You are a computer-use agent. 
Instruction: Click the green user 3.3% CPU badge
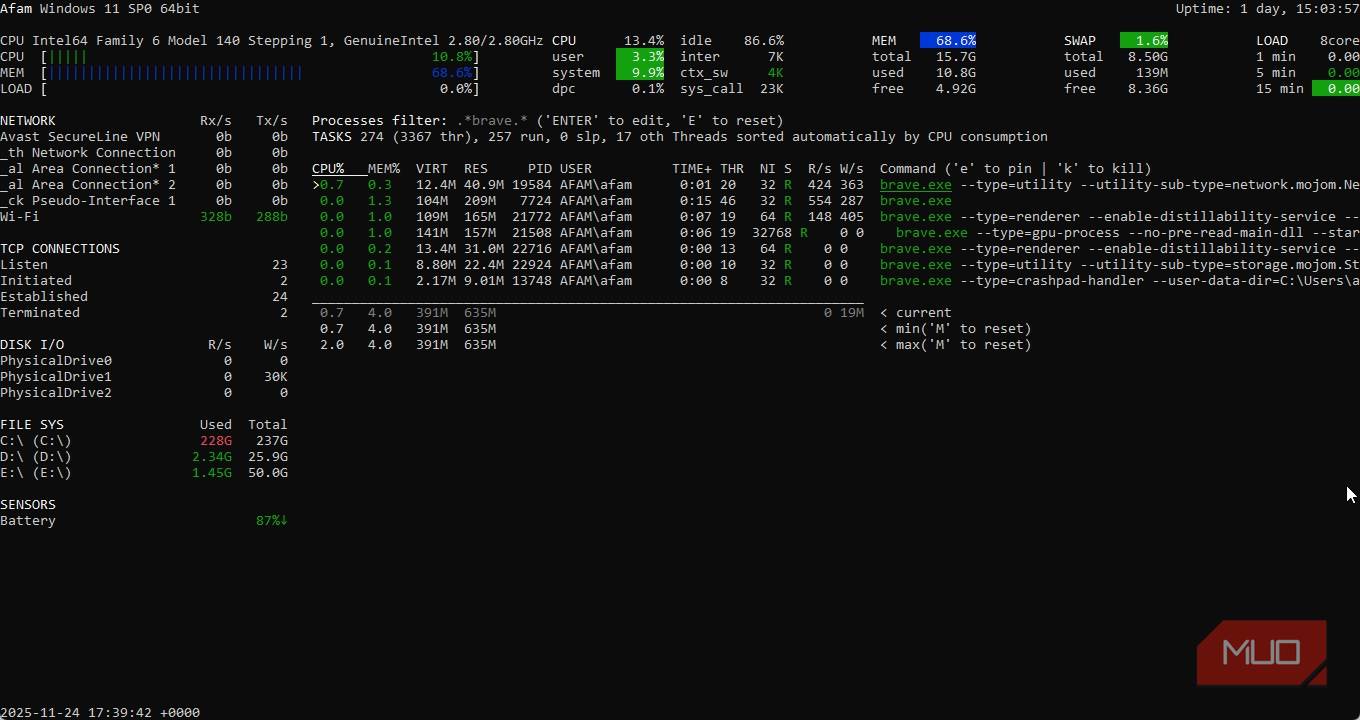(x=640, y=57)
